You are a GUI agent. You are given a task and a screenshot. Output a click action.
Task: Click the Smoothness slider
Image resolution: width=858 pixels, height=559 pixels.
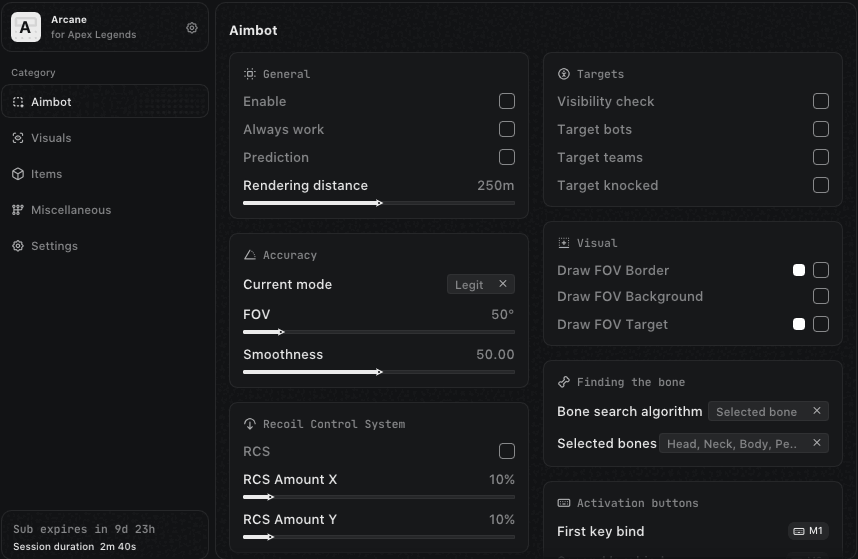379,372
